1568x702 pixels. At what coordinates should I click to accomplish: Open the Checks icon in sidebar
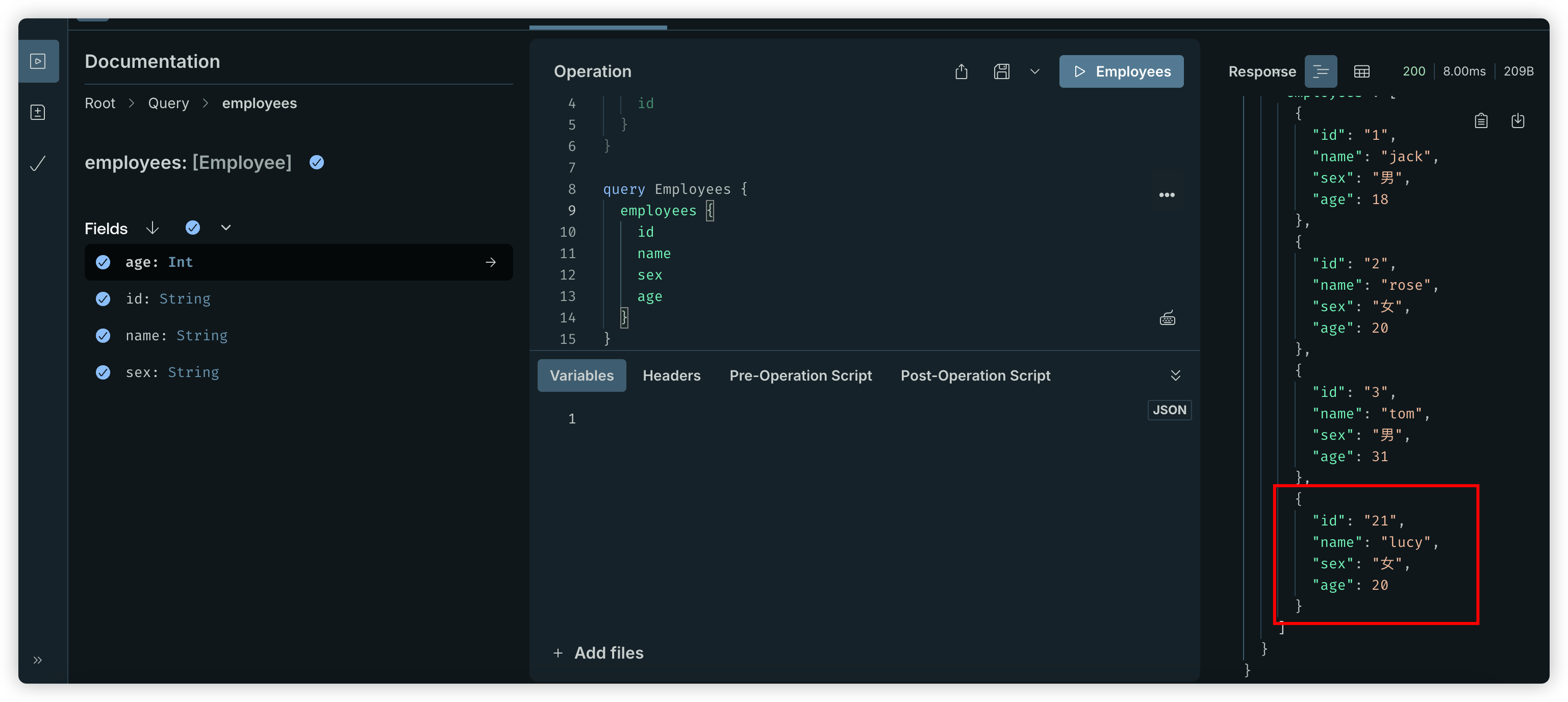click(x=38, y=163)
